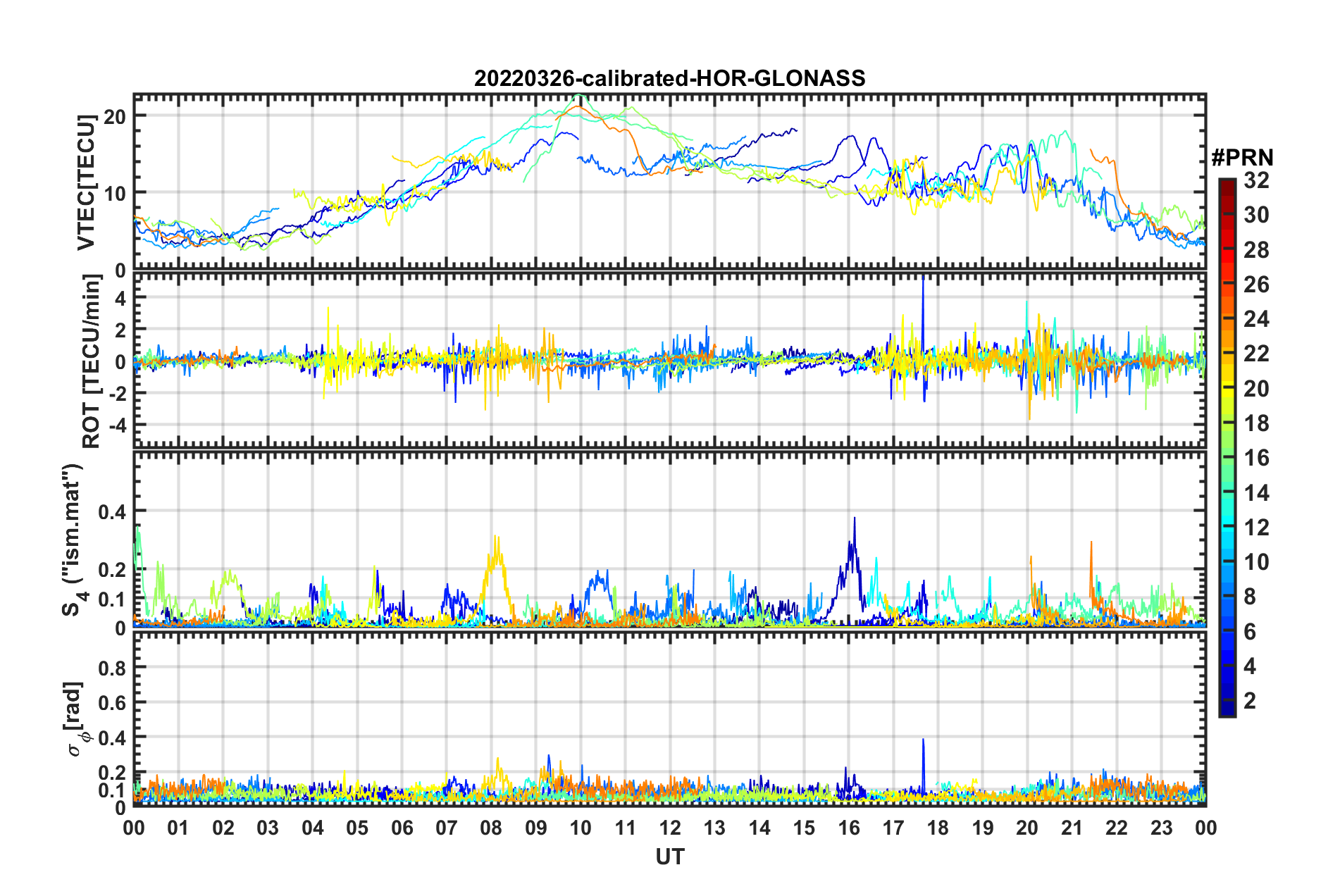Click colorbar tick label 18
This screenshot has height=896, width=1340.
pyautogui.click(x=1256, y=423)
